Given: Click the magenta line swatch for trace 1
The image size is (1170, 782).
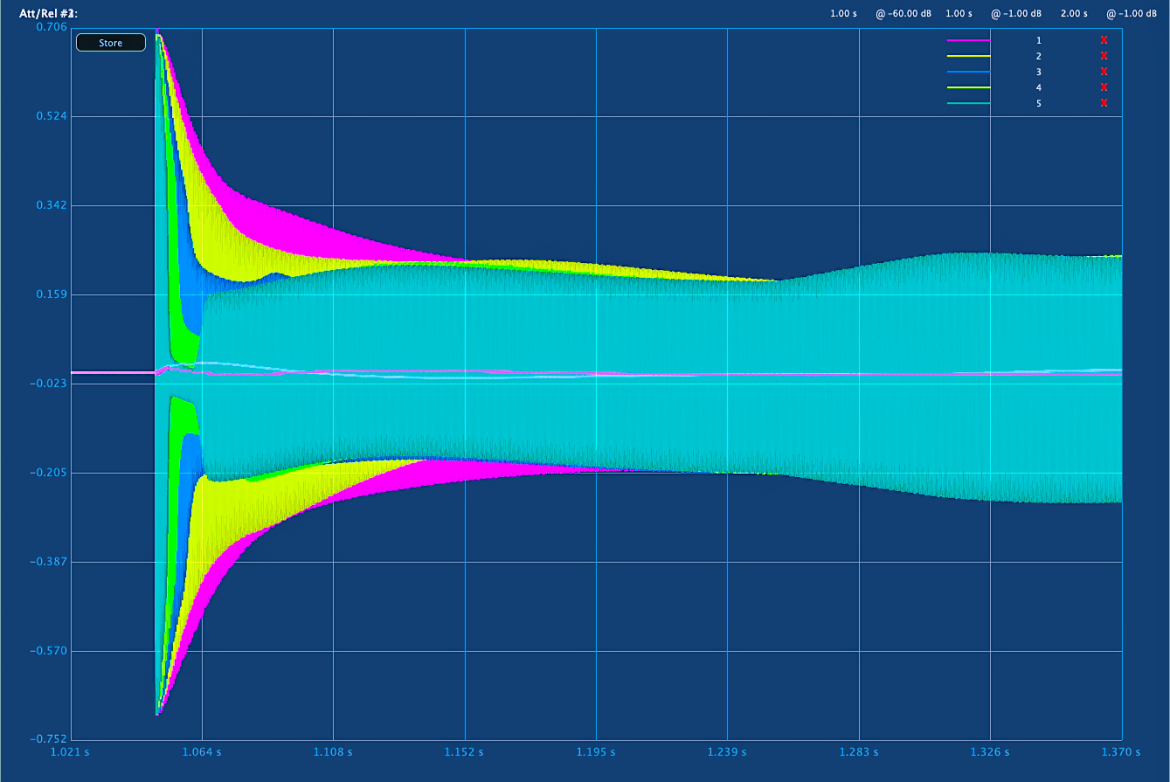Looking at the screenshot, I should [969, 40].
